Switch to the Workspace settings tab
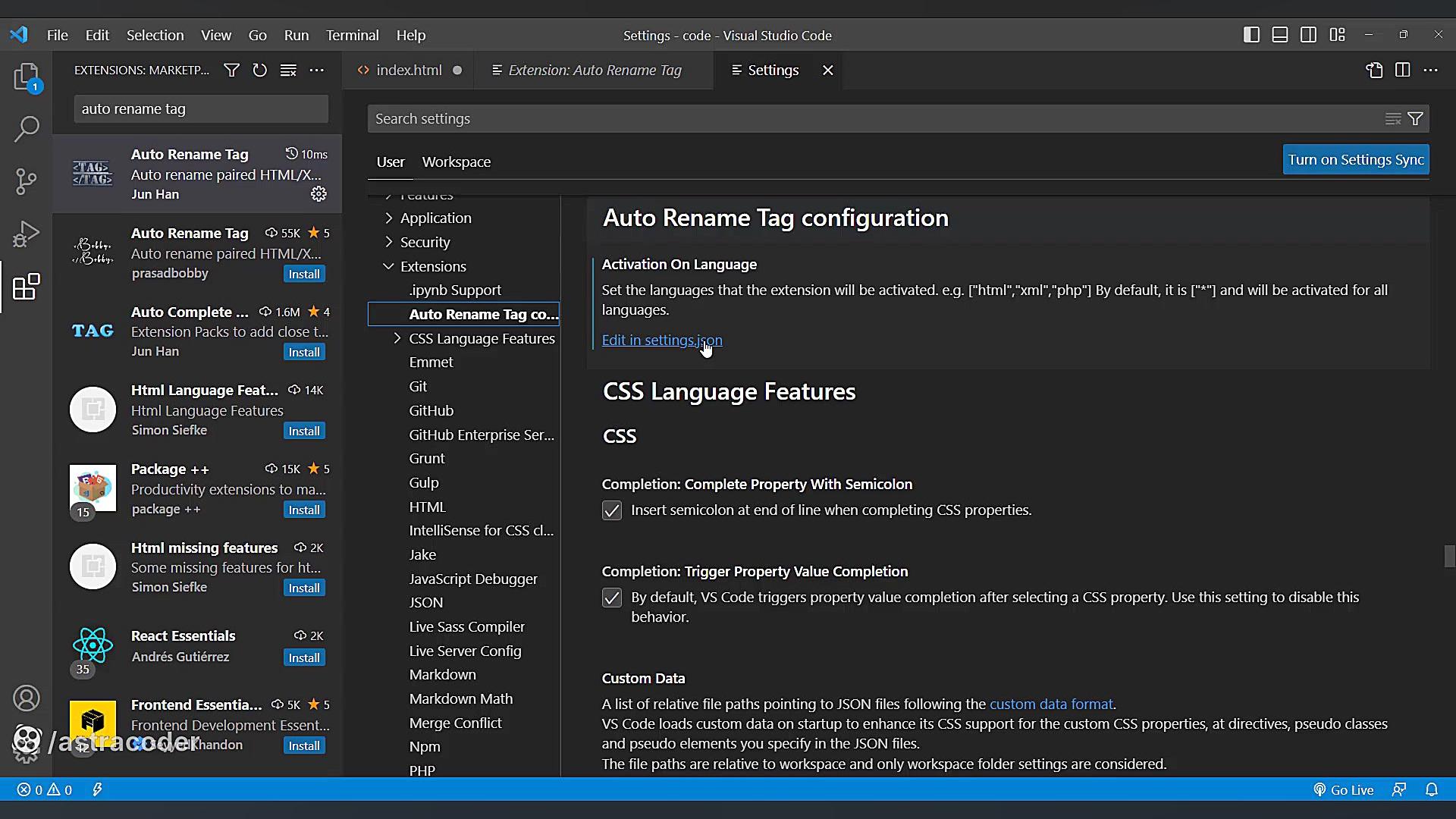Screen dimensions: 1456x819 pos(456,162)
